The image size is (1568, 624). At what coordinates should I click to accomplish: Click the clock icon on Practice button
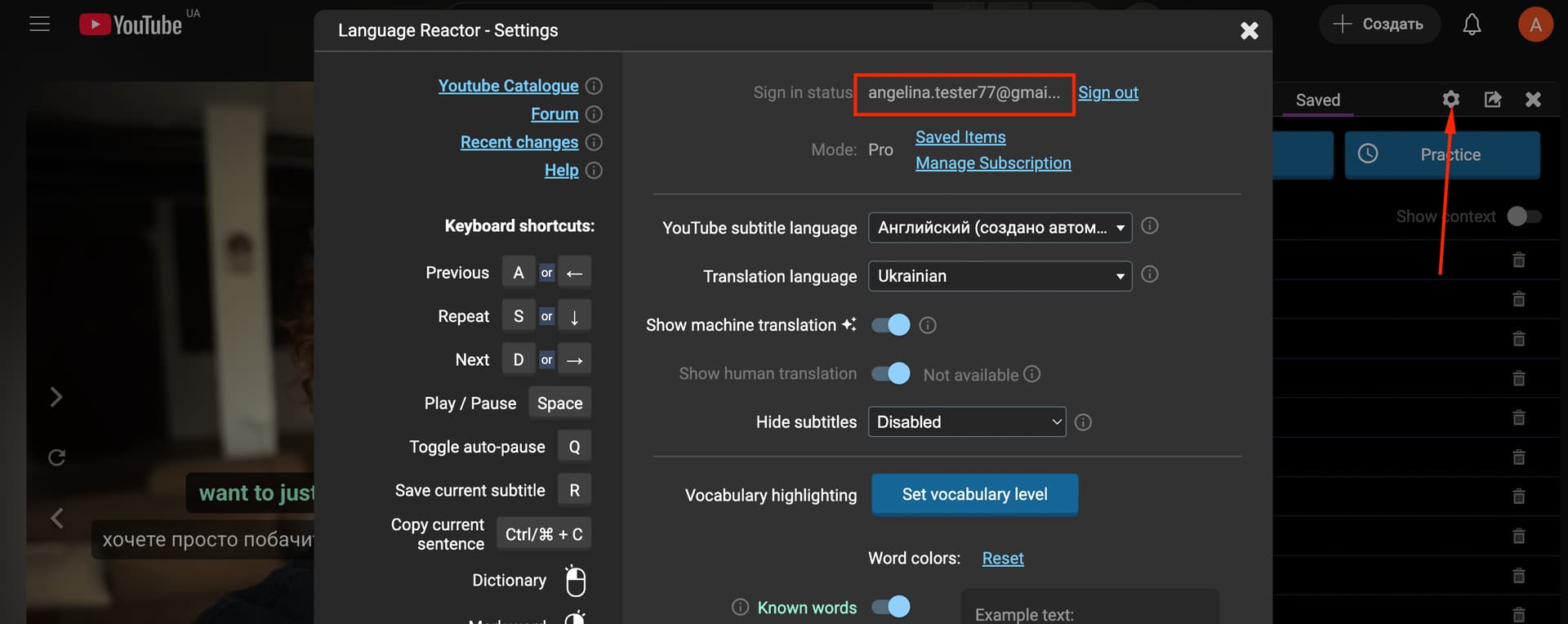pyautogui.click(x=1368, y=154)
